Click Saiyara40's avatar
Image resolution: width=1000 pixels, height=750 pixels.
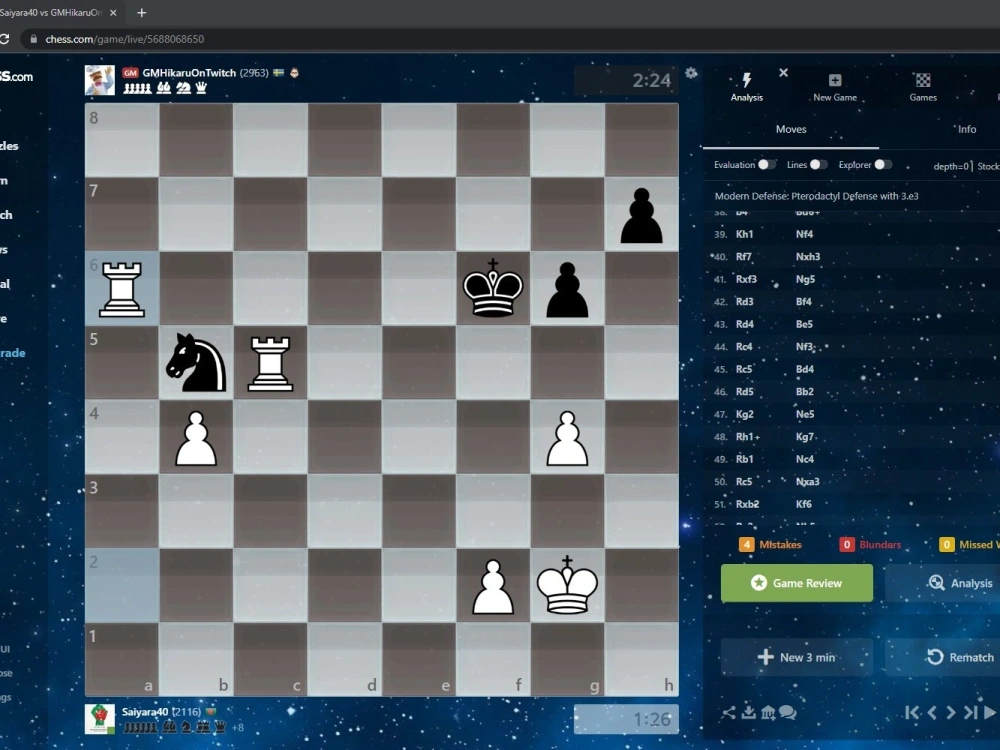[x=99, y=719]
